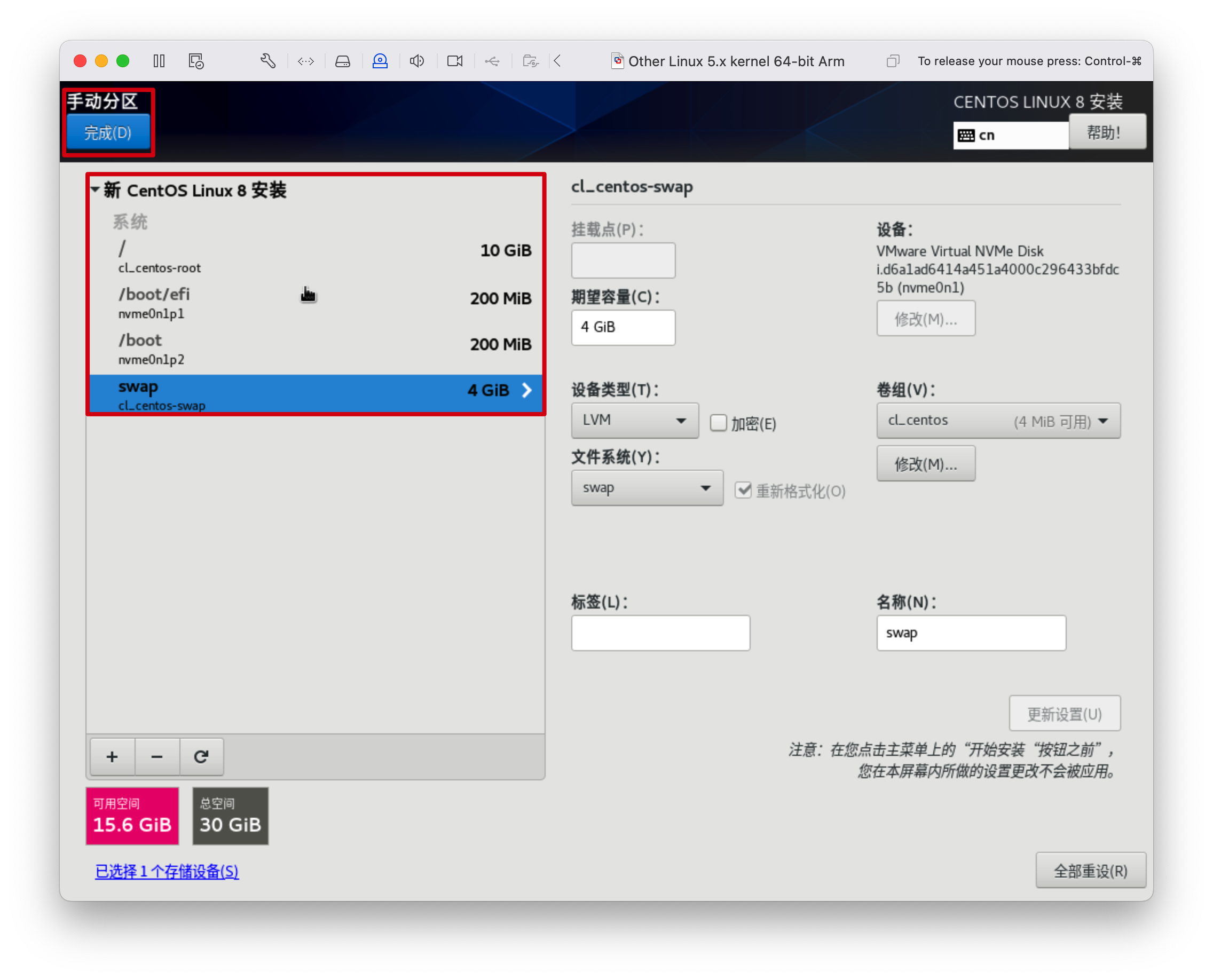Click the shared folders toolbar icon
The image size is (1213, 980).
click(x=531, y=61)
